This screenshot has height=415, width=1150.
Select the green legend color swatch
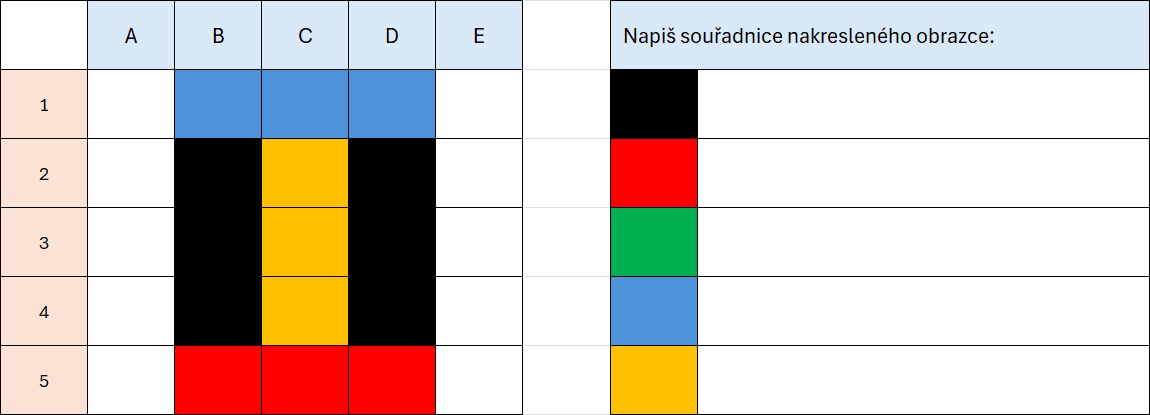point(654,242)
